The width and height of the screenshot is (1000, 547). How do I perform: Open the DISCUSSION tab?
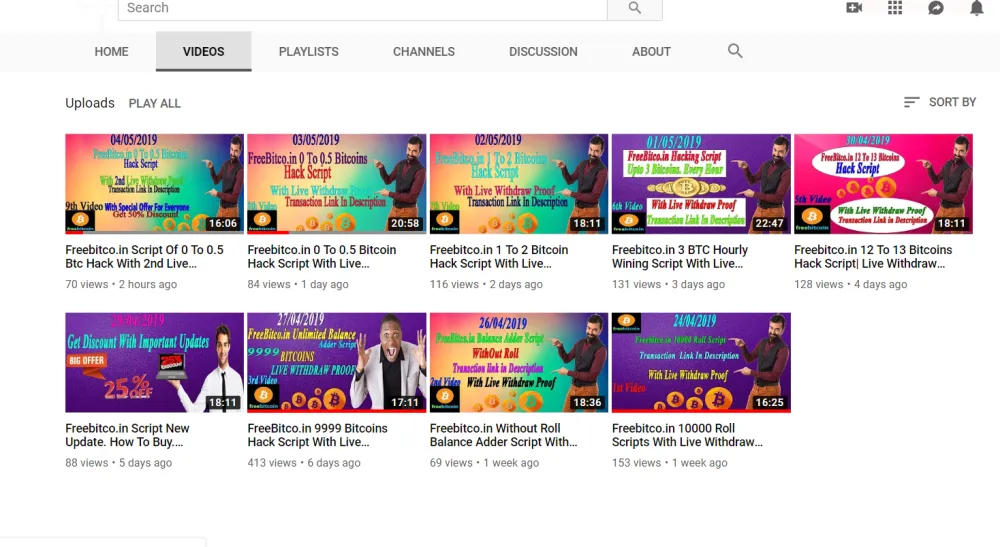click(x=543, y=52)
